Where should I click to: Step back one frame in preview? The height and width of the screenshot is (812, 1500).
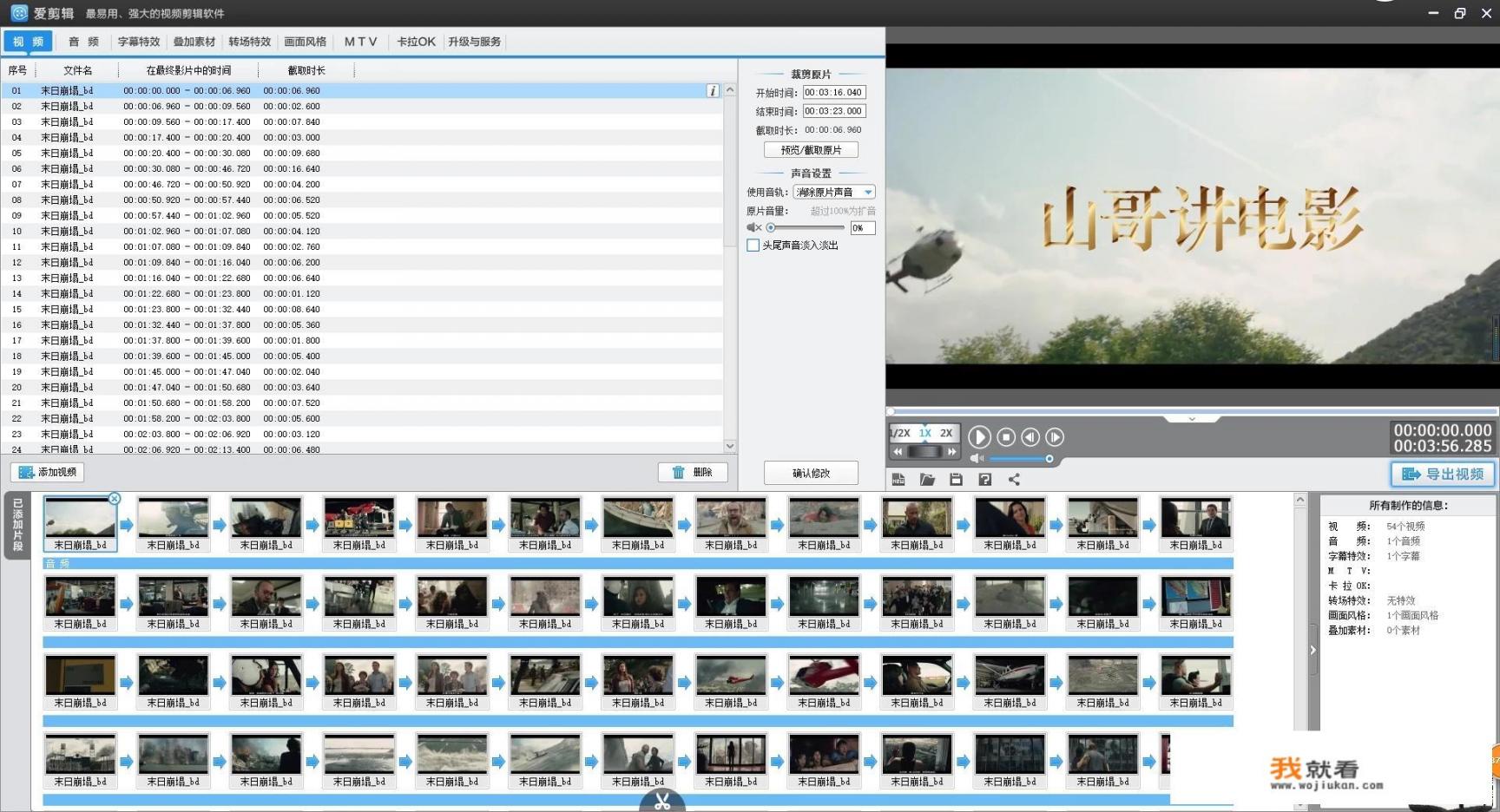coord(1030,437)
